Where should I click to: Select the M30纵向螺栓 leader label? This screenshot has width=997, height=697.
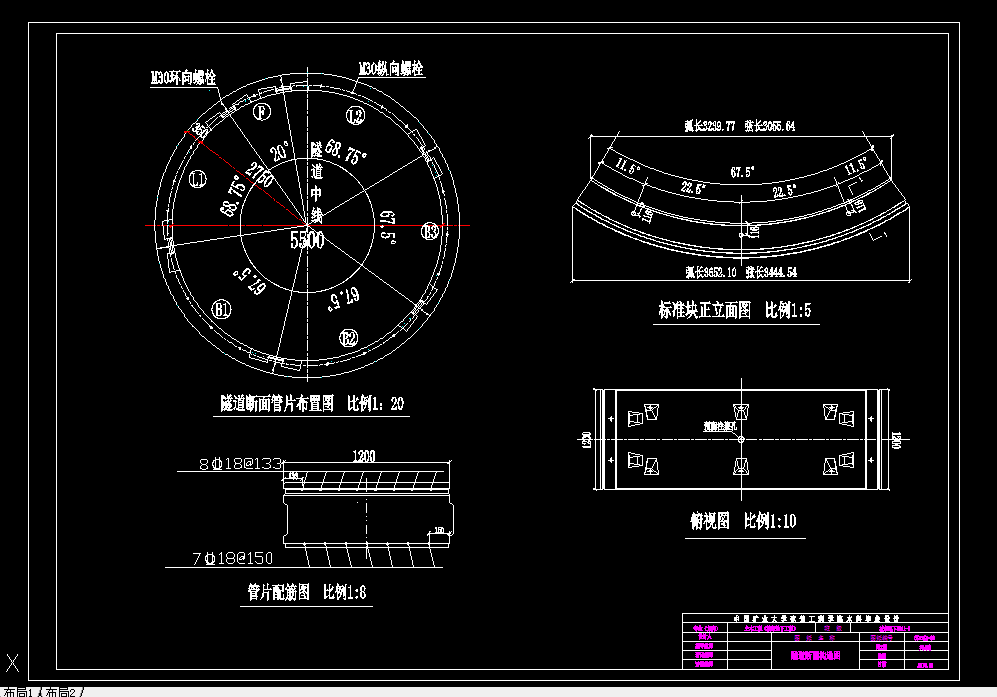391,69
